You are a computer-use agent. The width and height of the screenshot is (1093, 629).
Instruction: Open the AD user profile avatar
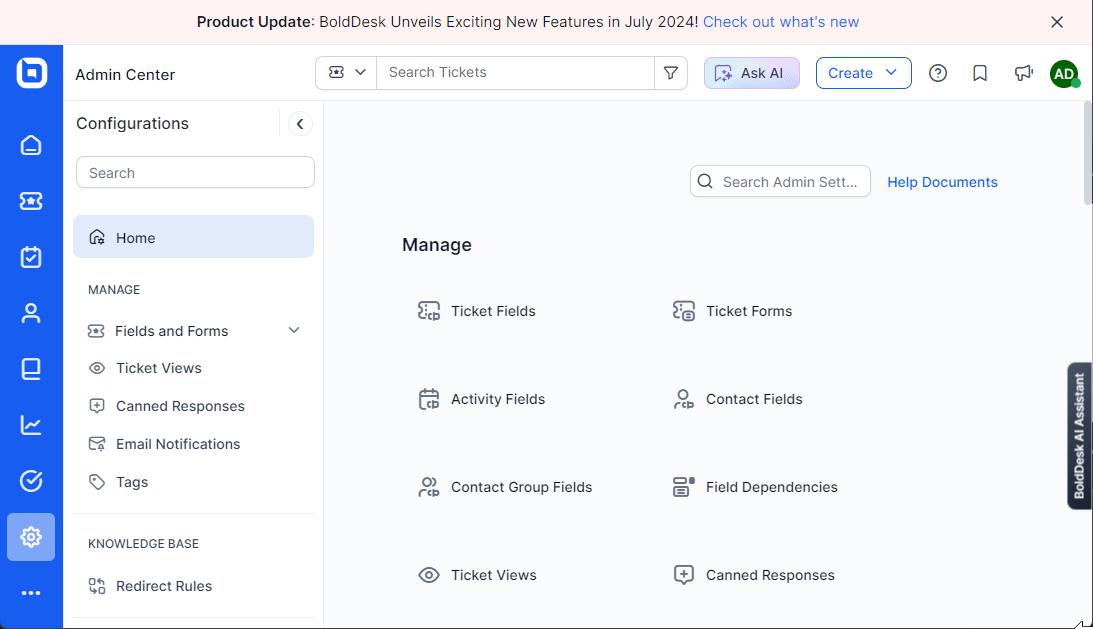(1064, 73)
